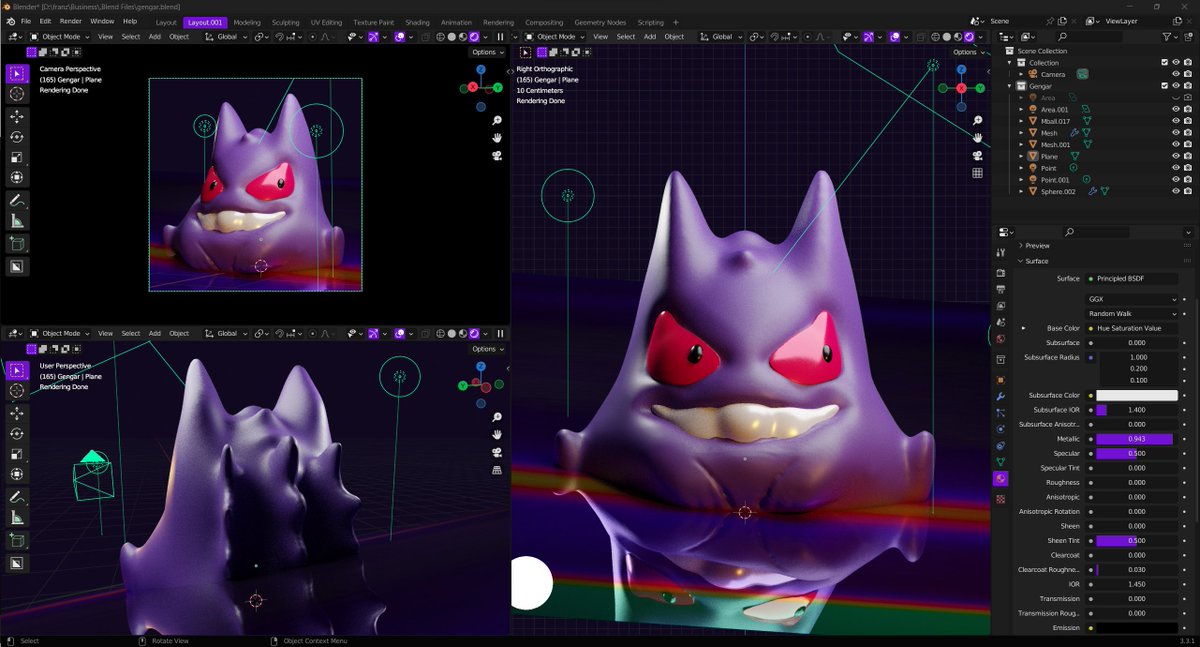1200x647 pixels.
Task: Hide Sphere.002 via its eye icon
Action: tap(1176, 191)
